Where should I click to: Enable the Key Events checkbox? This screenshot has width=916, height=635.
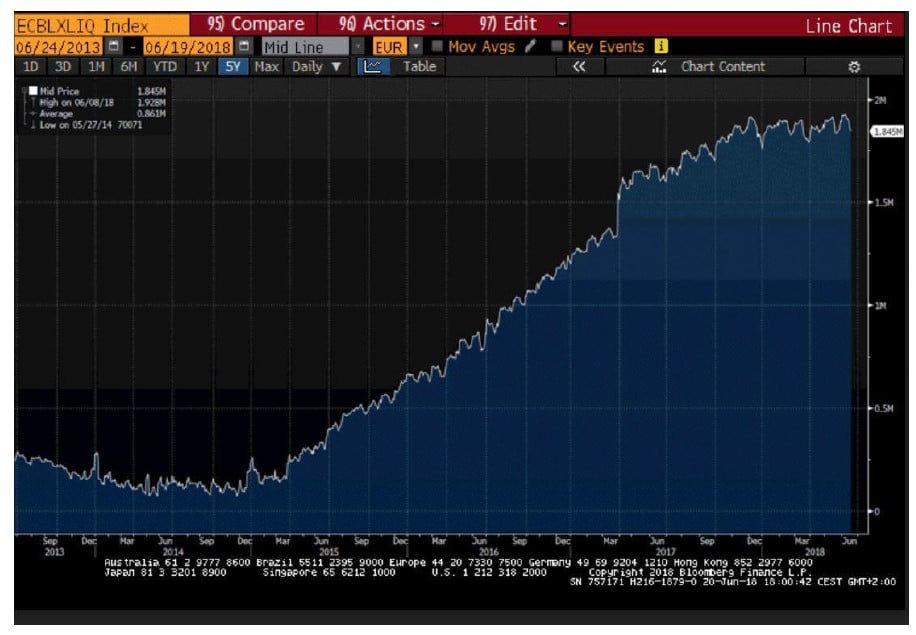click(557, 47)
